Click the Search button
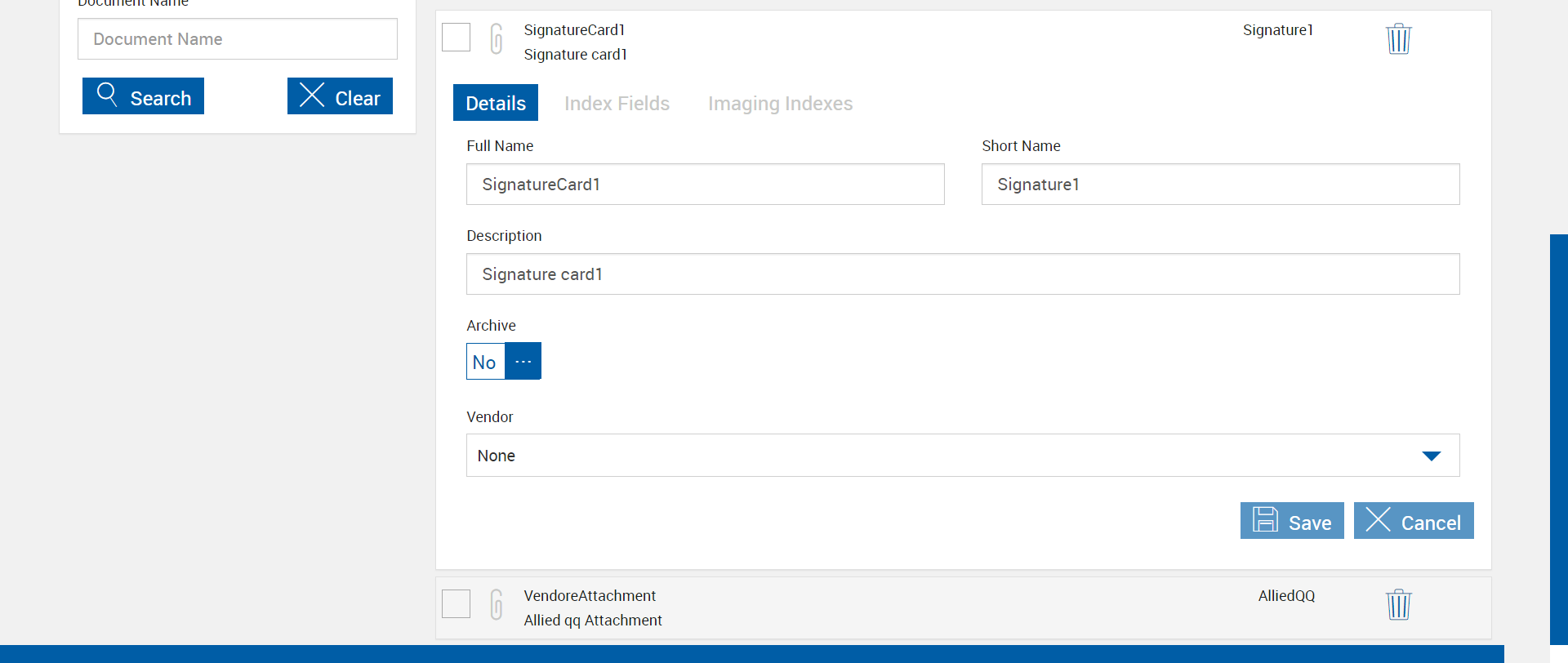The height and width of the screenshot is (663, 1568). [143, 96]
